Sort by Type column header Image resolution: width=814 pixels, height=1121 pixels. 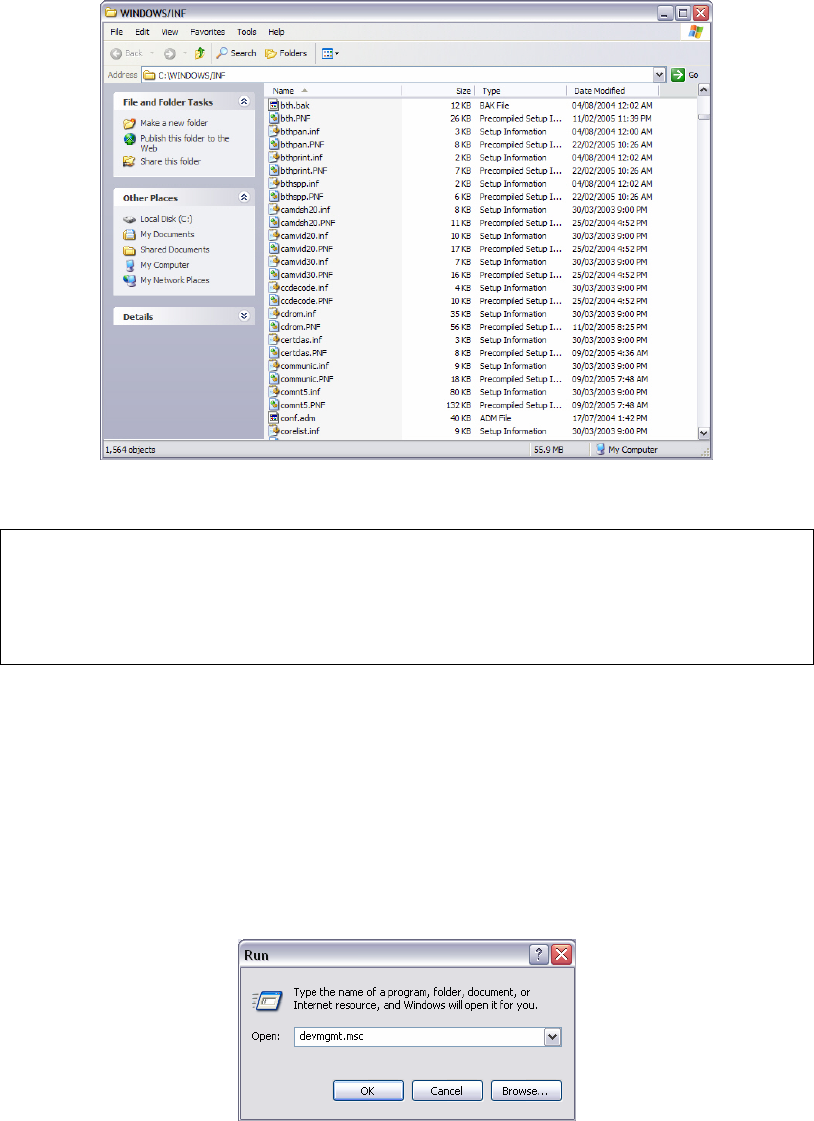coord(521,91)
